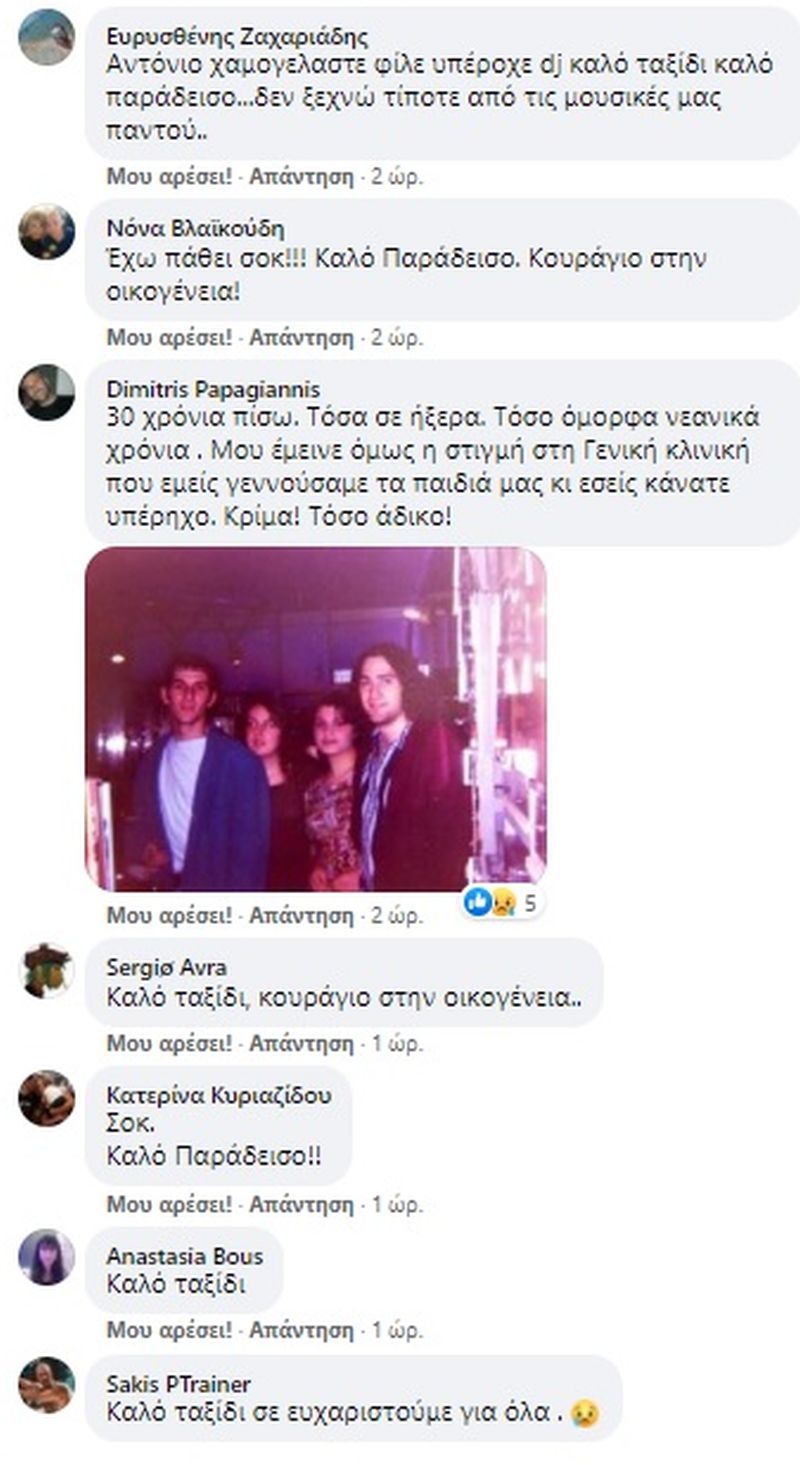Open Νόνα Βλαϊκούδη name link
Viewport: 800px width, 1465px height.
(x=179, y=229)
